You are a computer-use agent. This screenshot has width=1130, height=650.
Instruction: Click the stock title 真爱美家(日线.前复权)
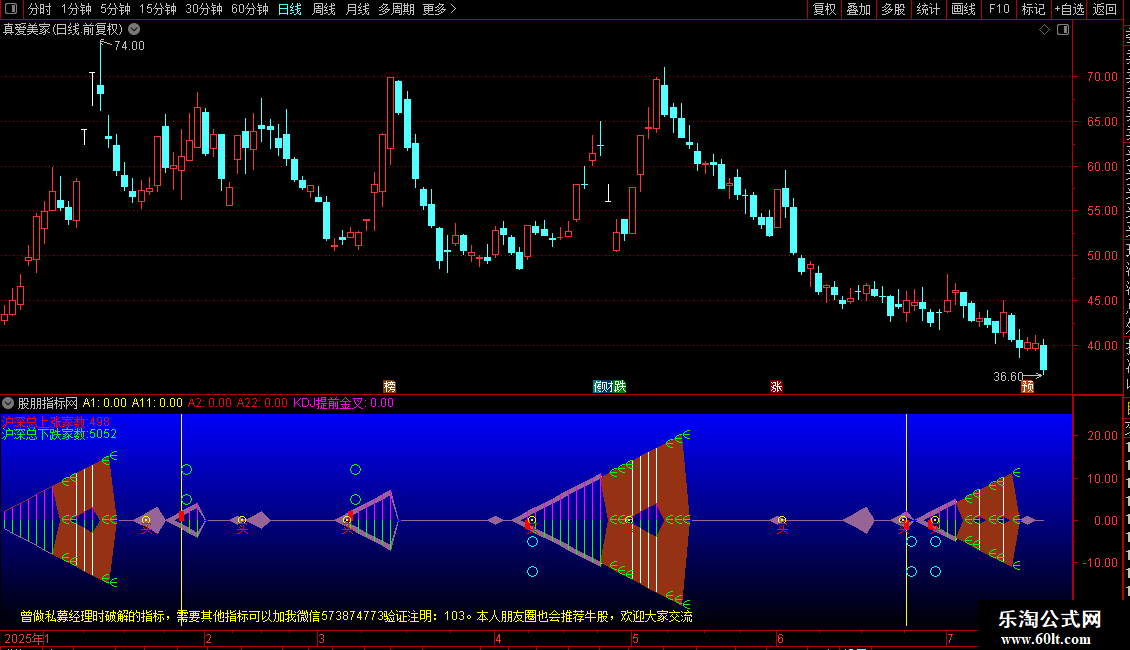click(63, 30)
